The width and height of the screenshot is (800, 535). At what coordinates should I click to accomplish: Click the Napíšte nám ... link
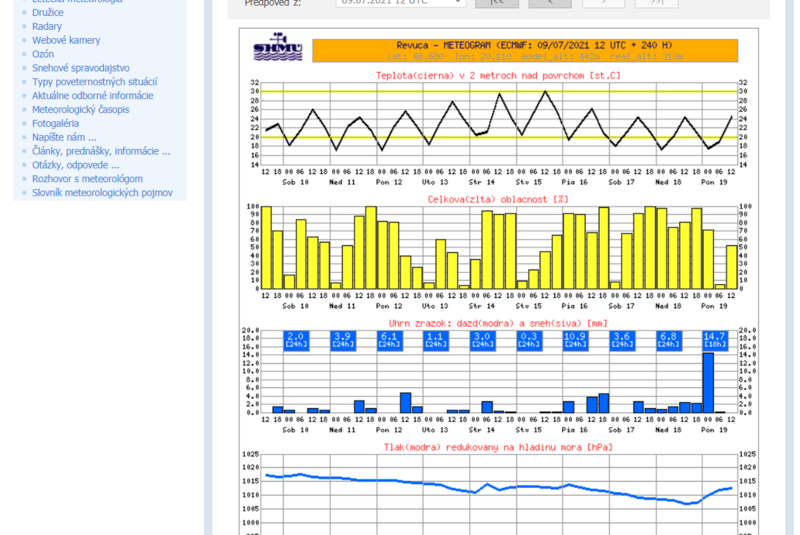tap(64, 137)
